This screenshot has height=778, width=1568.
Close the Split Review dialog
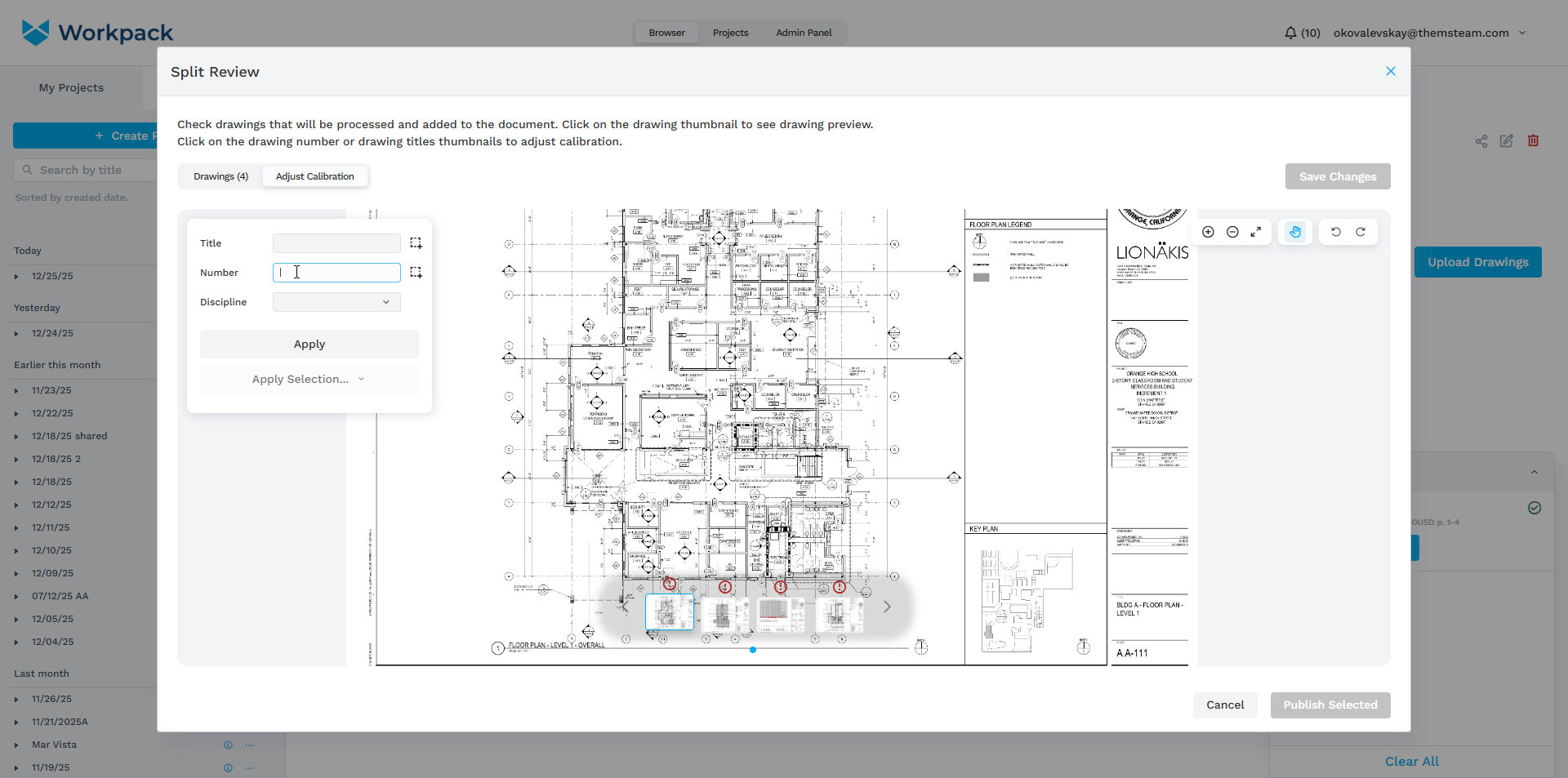[1391, 72]
